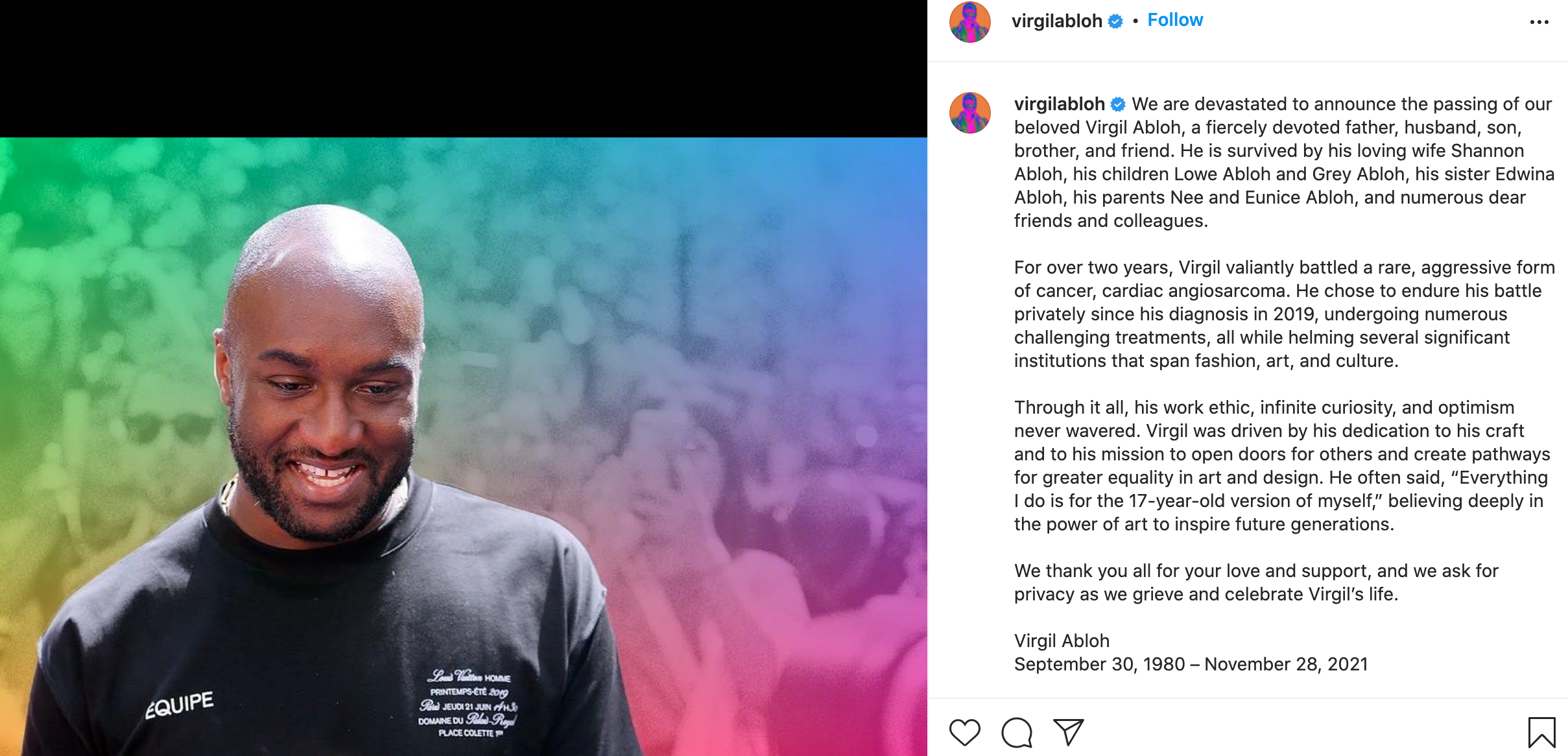Click the "We thank you all" paragraph
The height and width of the screenshot is (756, 1568).
pyautogui.click(x=1256, y=582)
